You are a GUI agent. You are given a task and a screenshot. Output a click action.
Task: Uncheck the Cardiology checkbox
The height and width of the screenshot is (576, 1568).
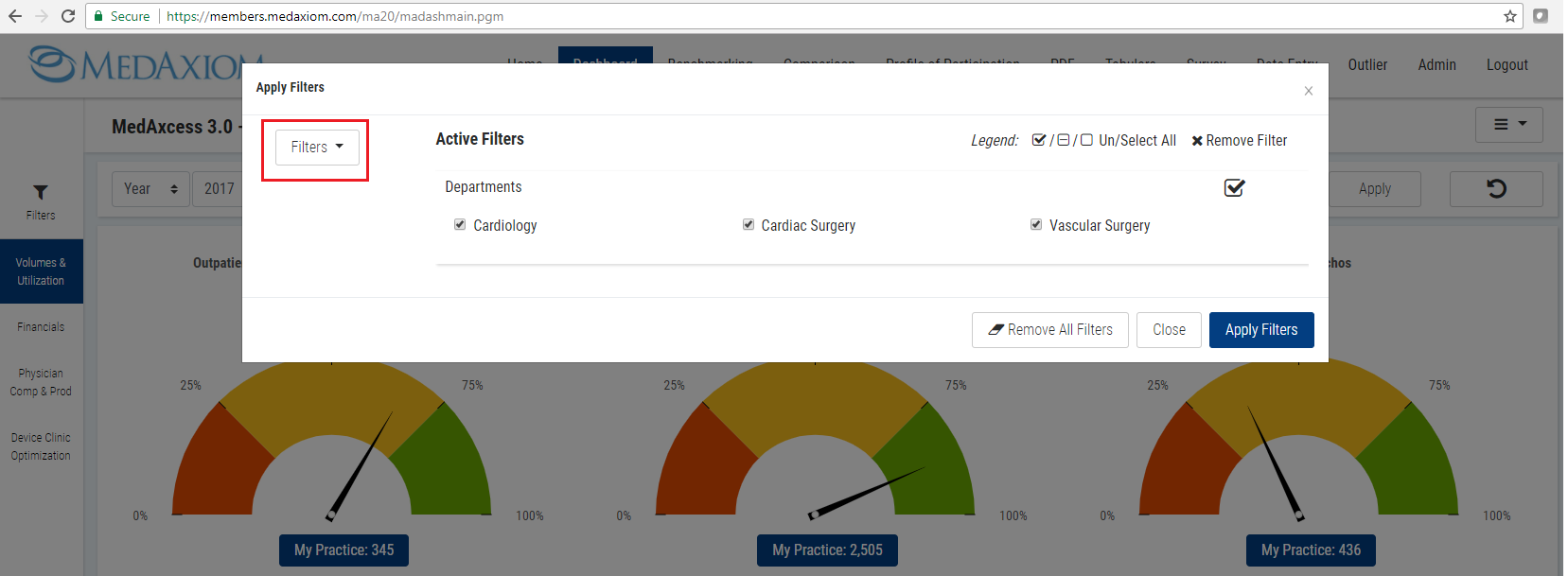tap(460, 225)
